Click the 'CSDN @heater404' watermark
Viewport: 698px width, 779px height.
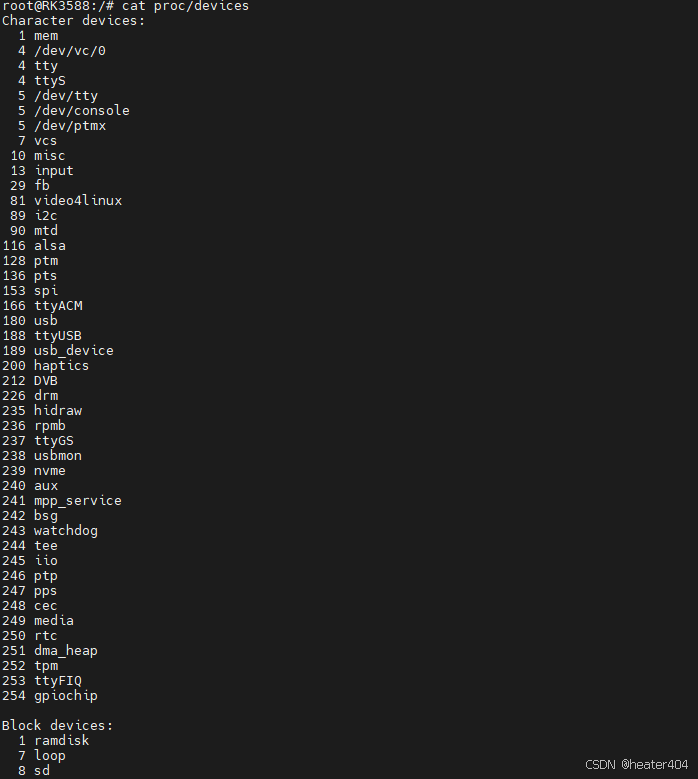[636, 765]
